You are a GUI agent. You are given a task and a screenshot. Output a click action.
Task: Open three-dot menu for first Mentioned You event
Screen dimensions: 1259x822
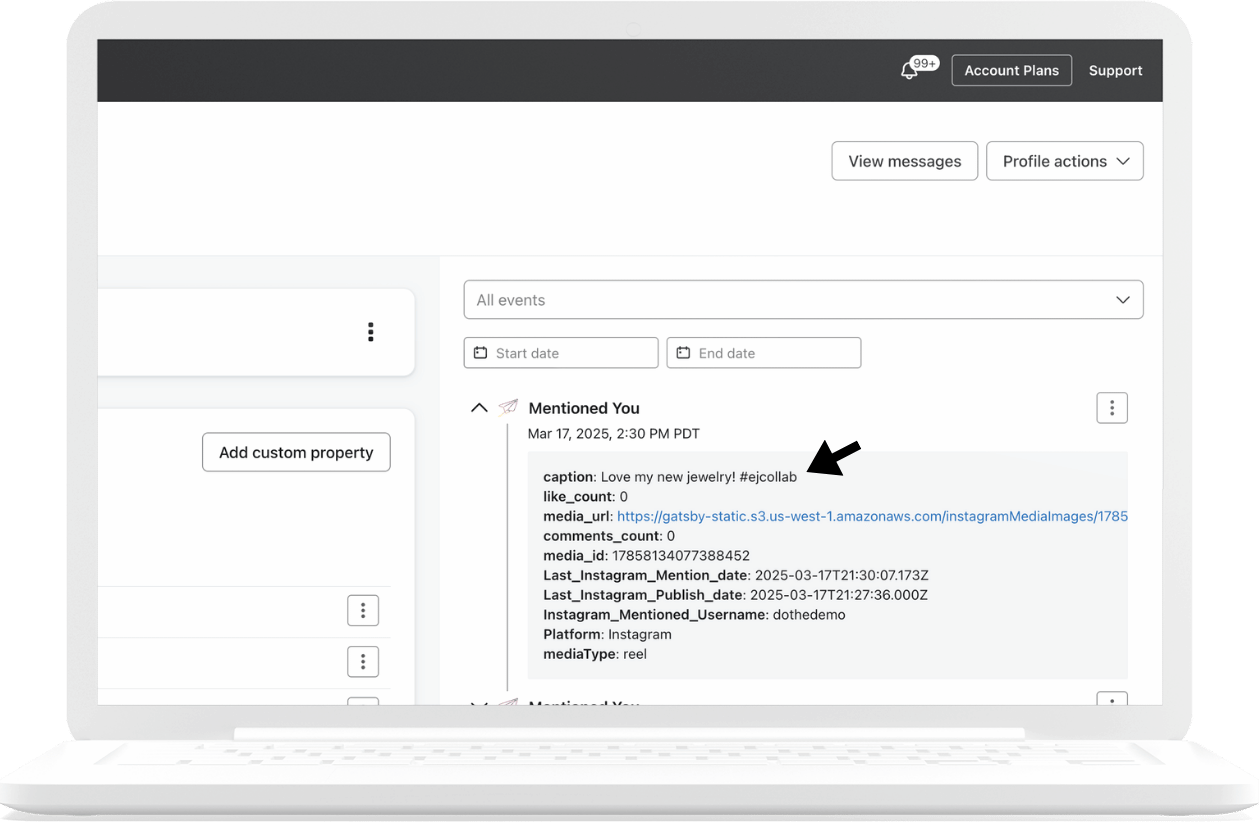pos(1112,408)
